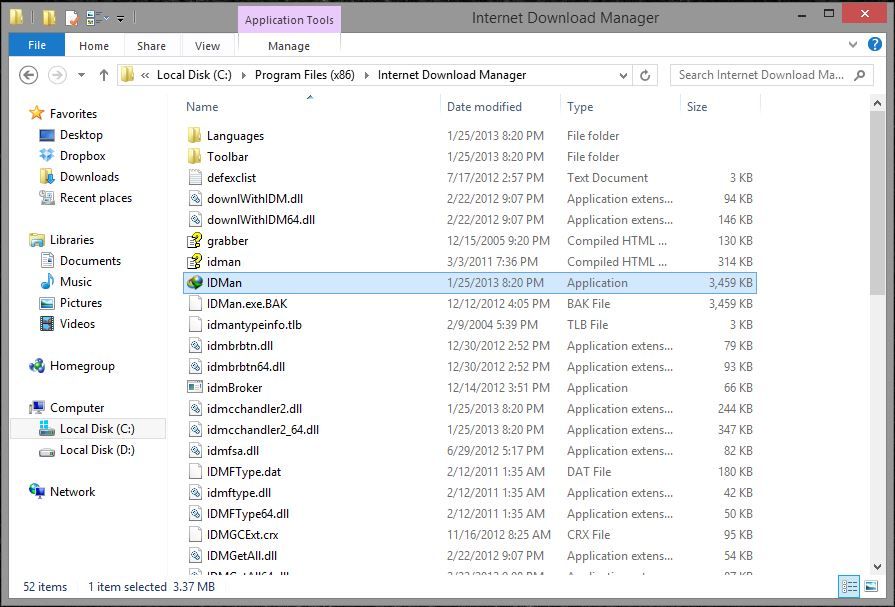The height and width of the screenshot is (607, 895).
Task: Go up one folder with the Up arrow
Action: pos(104,75)
